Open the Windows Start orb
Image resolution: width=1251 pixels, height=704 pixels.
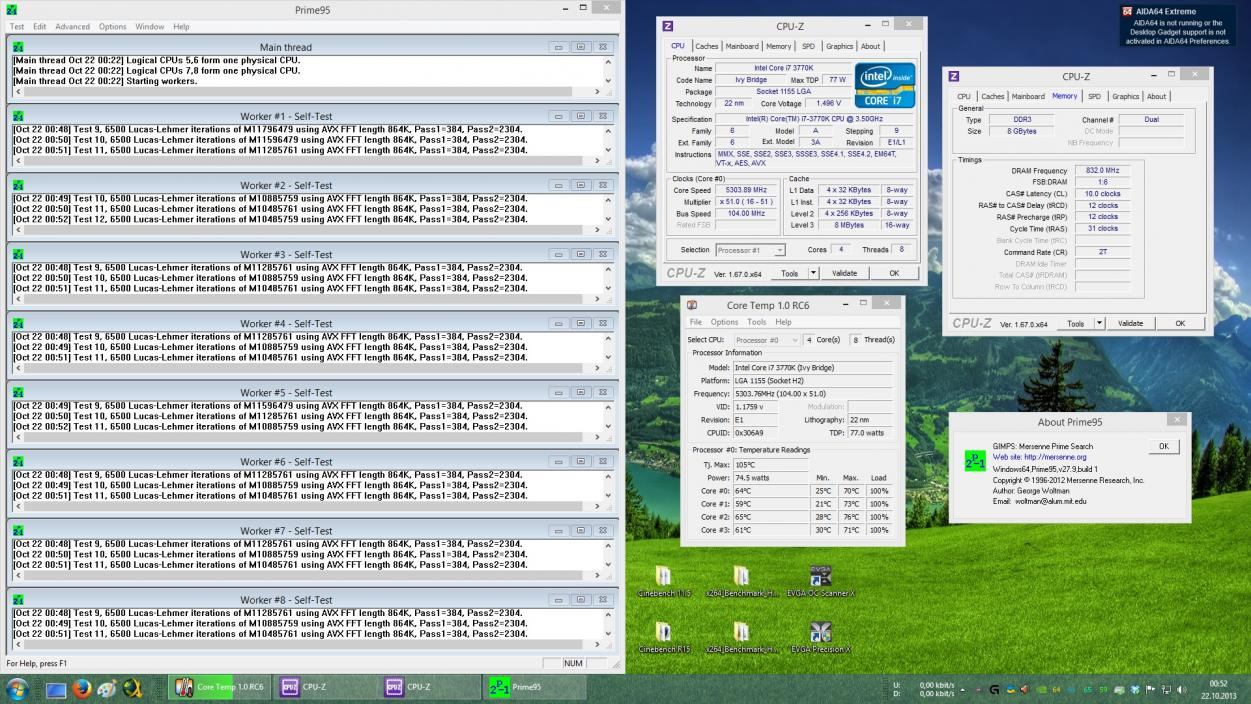[17, 688]
